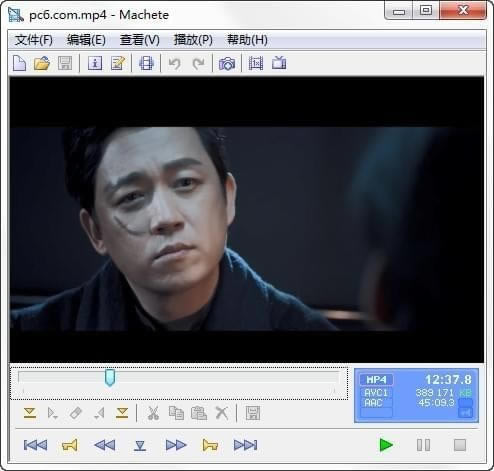Viewport: 494px width, 471px height.
Task: Go to next key frame
Action: click(210, 445)
